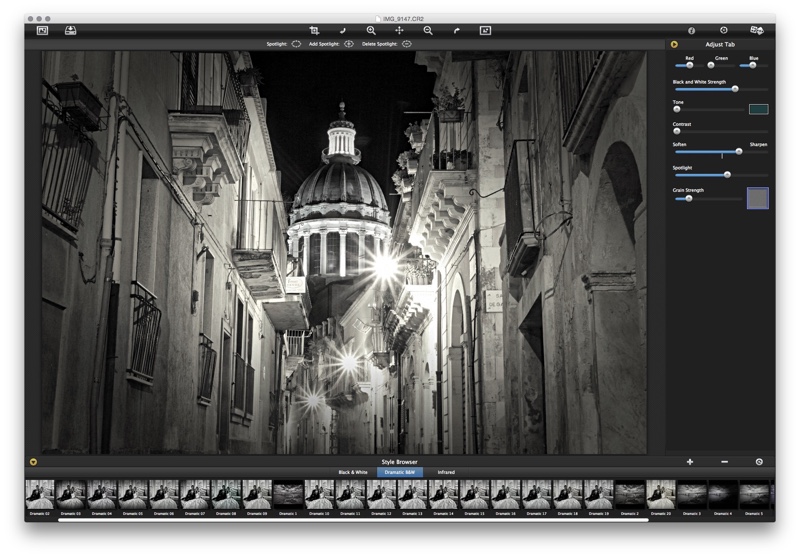Switch to the Black & White tab
Screen dimensions: 800x557
pyautogui.click(x=353, y=472)
